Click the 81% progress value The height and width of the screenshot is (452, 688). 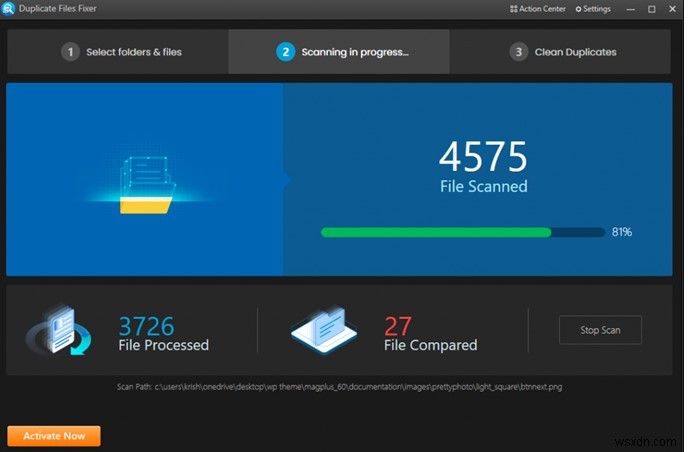[622, 232]
